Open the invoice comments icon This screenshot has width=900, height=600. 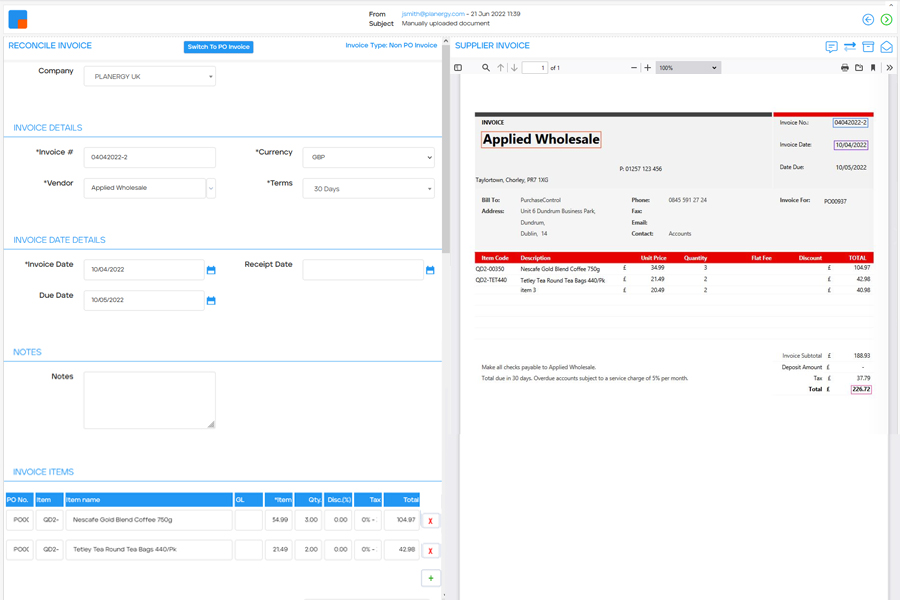pyautogui.click(x=831, y=47)
